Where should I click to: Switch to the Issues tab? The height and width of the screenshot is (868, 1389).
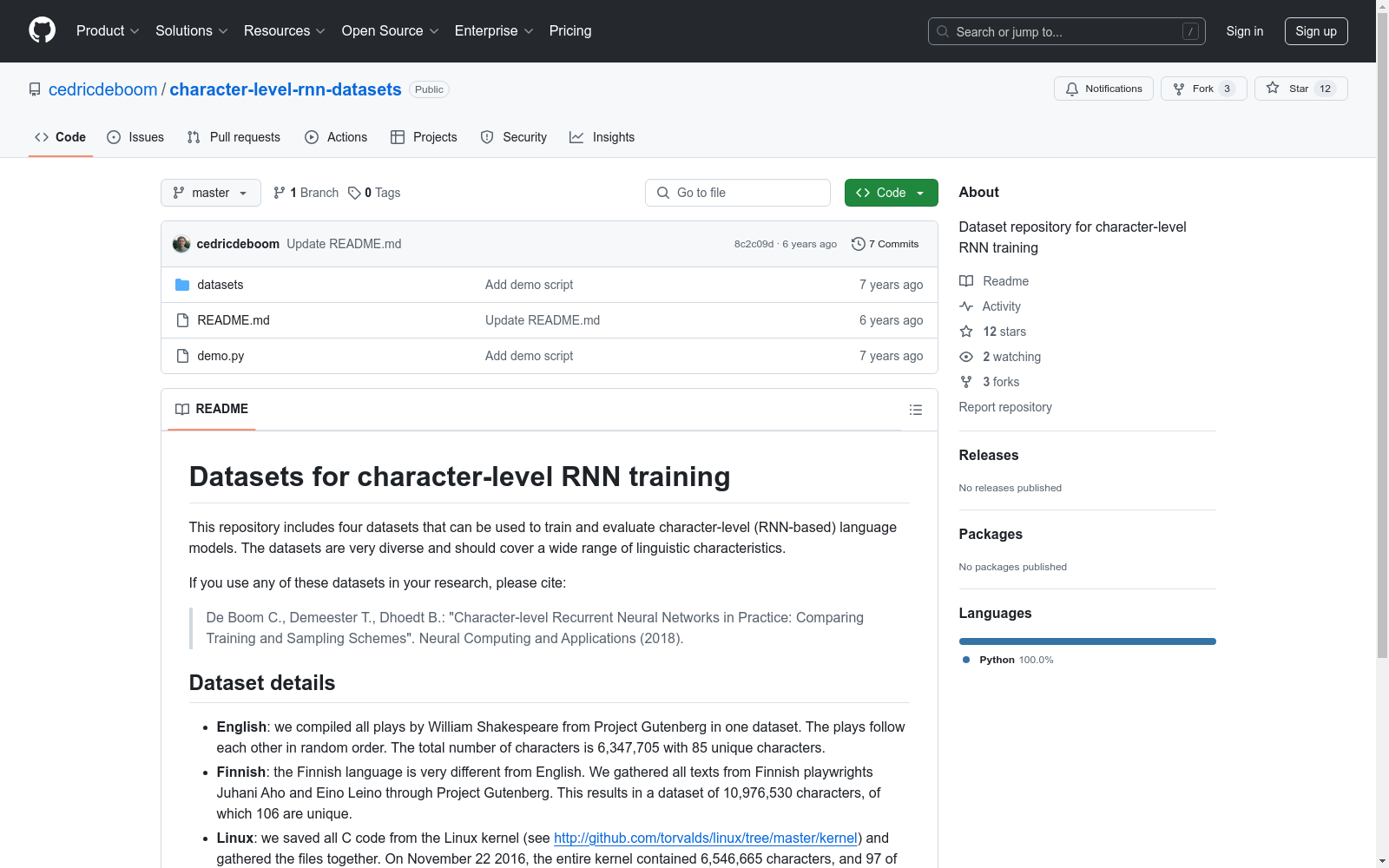pyautogui.click(x=135, y=137)
